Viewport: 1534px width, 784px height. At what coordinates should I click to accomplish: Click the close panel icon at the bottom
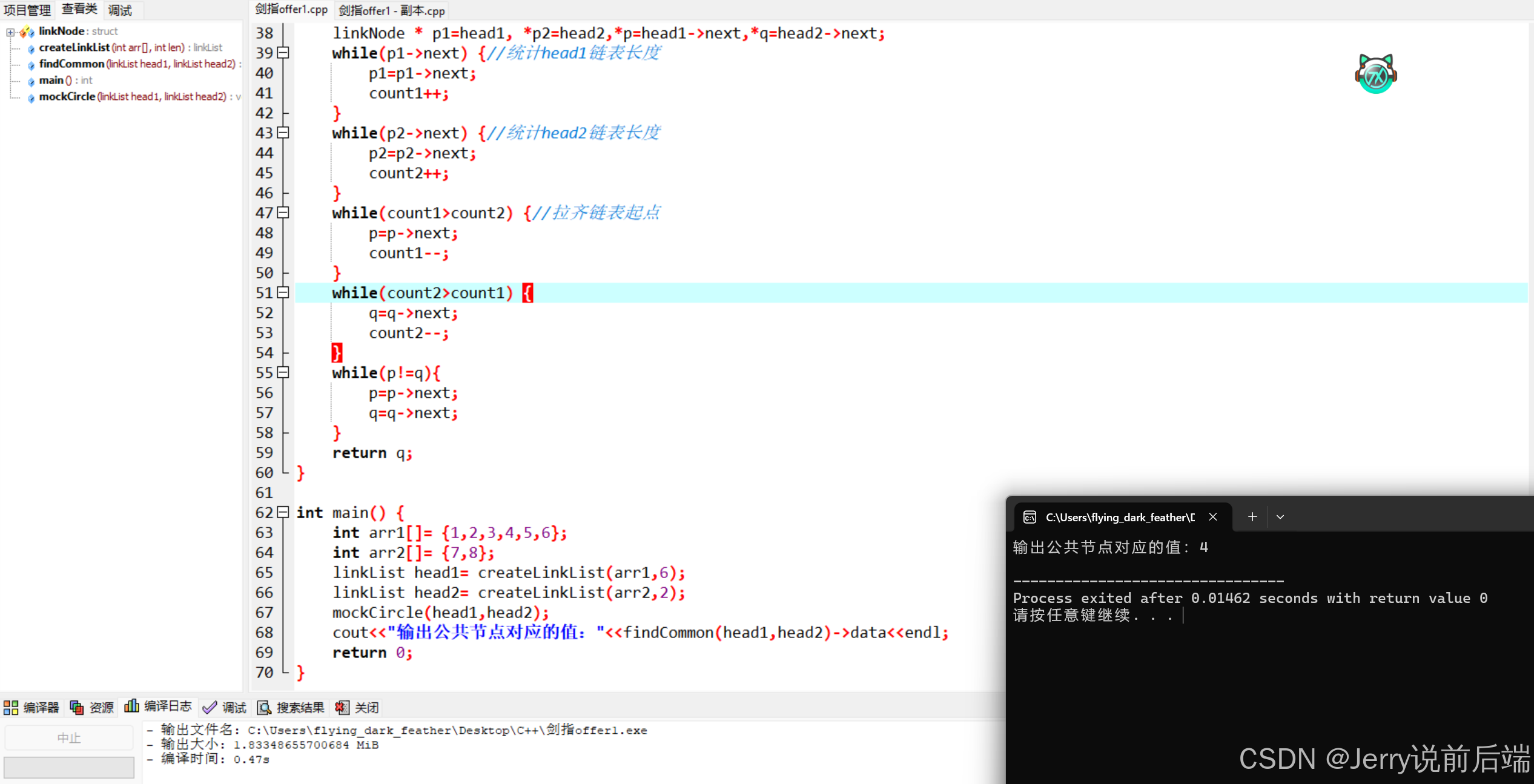click(342, 707)
